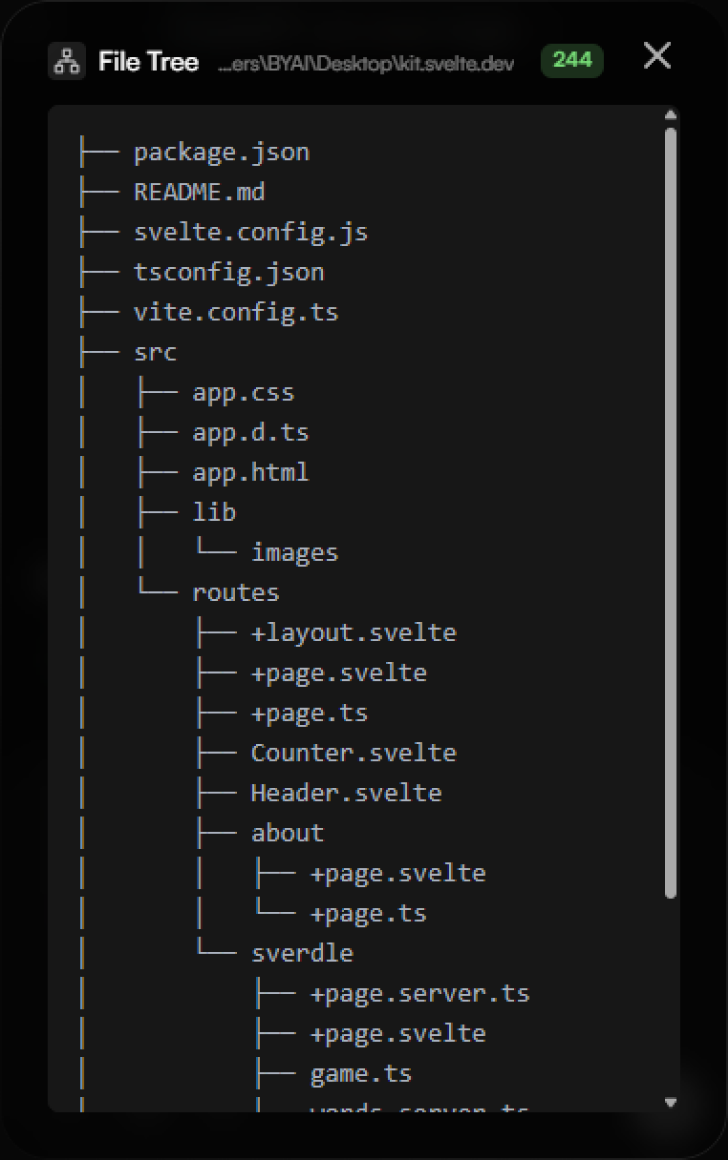The width and height of the screenshot is (728, 1160).
Task: Select +page.server.ts file
Action: pyautogui.click(x=419, y=994)
